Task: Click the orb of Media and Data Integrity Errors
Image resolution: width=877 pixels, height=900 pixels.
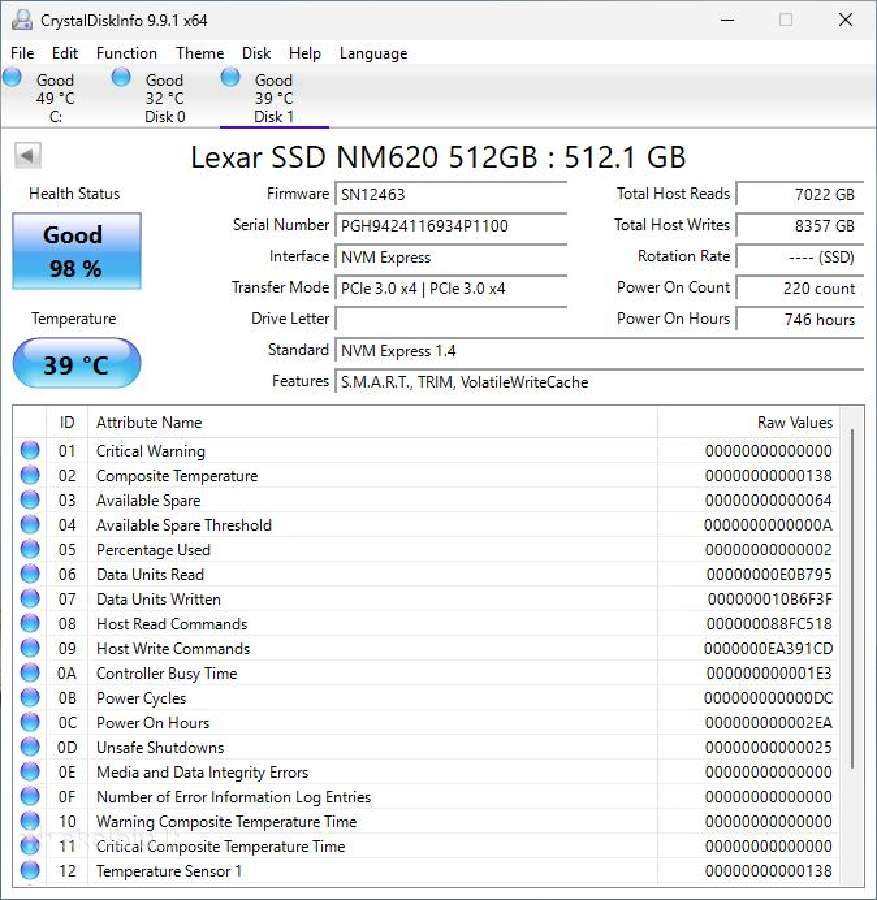Action: (x=30, y=771)
